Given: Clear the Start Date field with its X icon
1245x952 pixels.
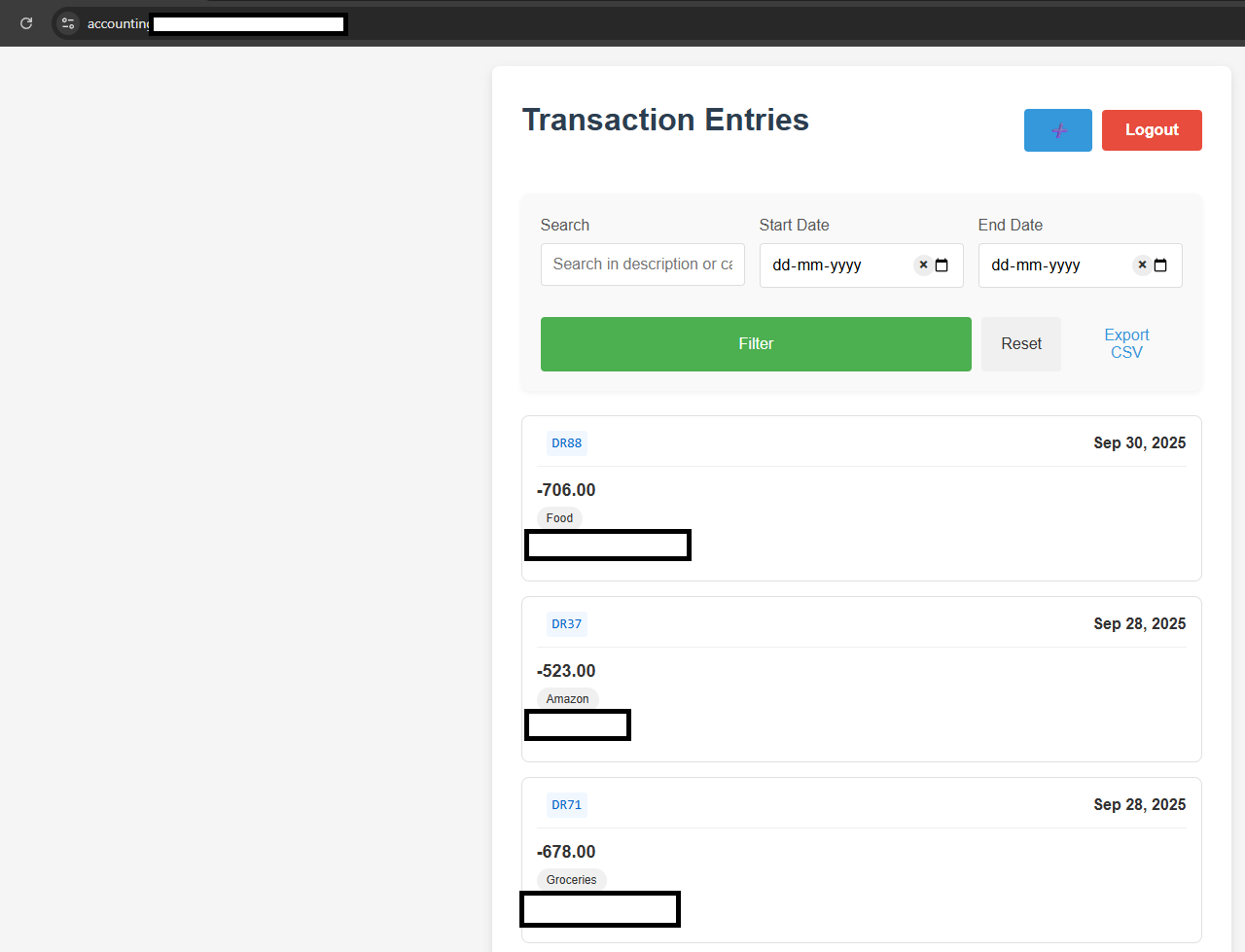Looking at the screenshot, I should (923, 264).
